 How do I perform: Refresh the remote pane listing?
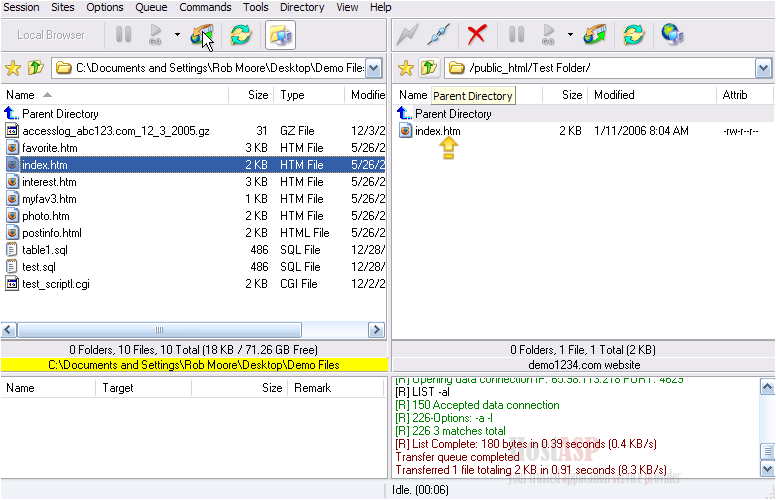tap(634, 35)
